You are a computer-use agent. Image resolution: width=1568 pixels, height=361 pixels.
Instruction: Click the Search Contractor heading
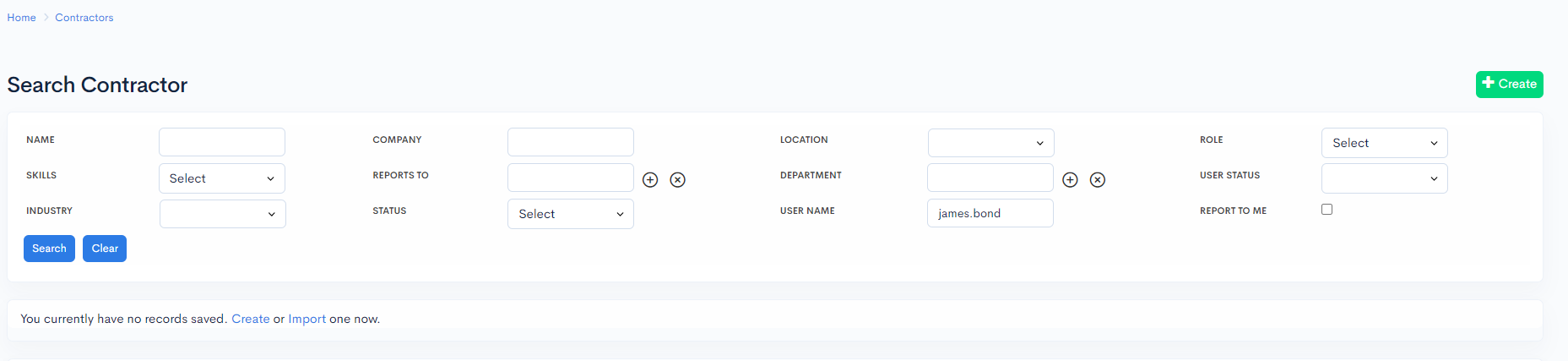click(x=97, y=85)
